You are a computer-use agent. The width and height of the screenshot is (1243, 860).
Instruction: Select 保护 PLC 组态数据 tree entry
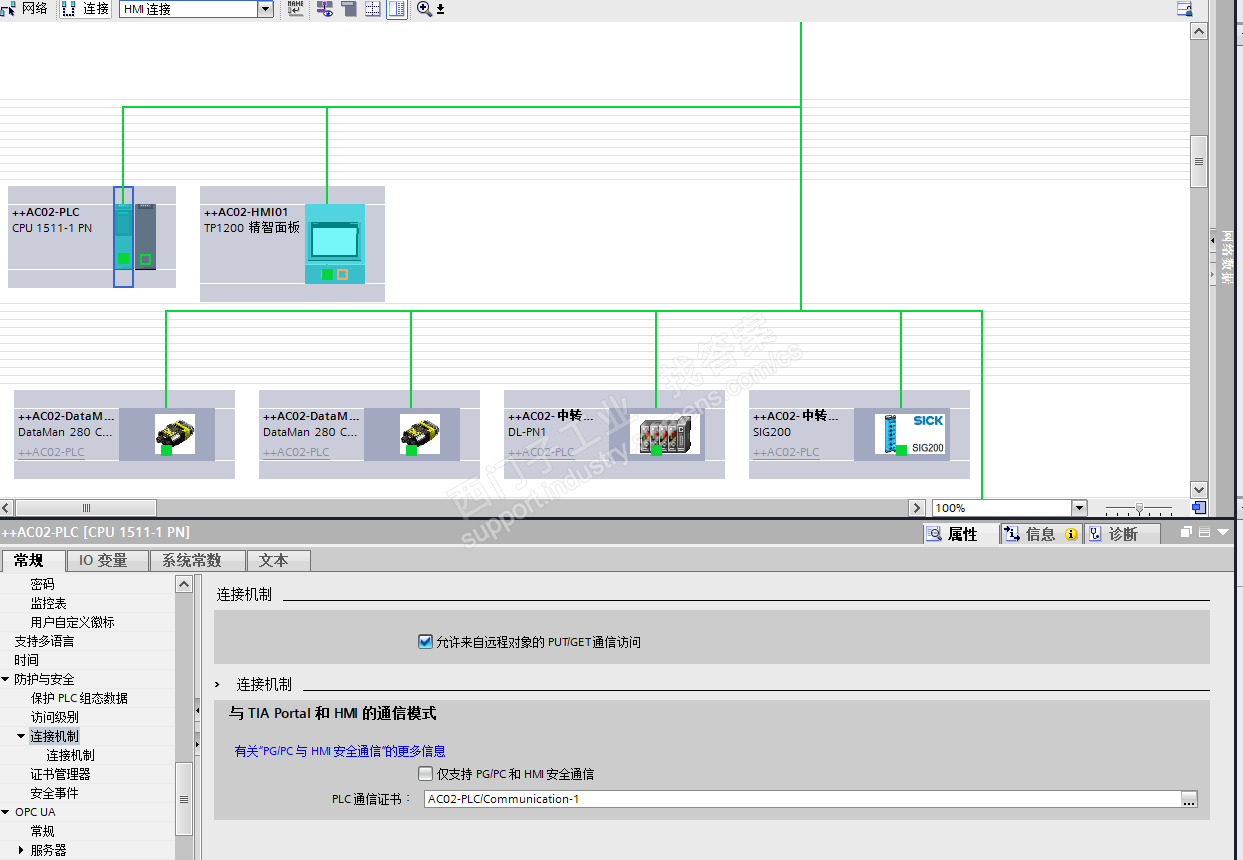coord(79,698)
